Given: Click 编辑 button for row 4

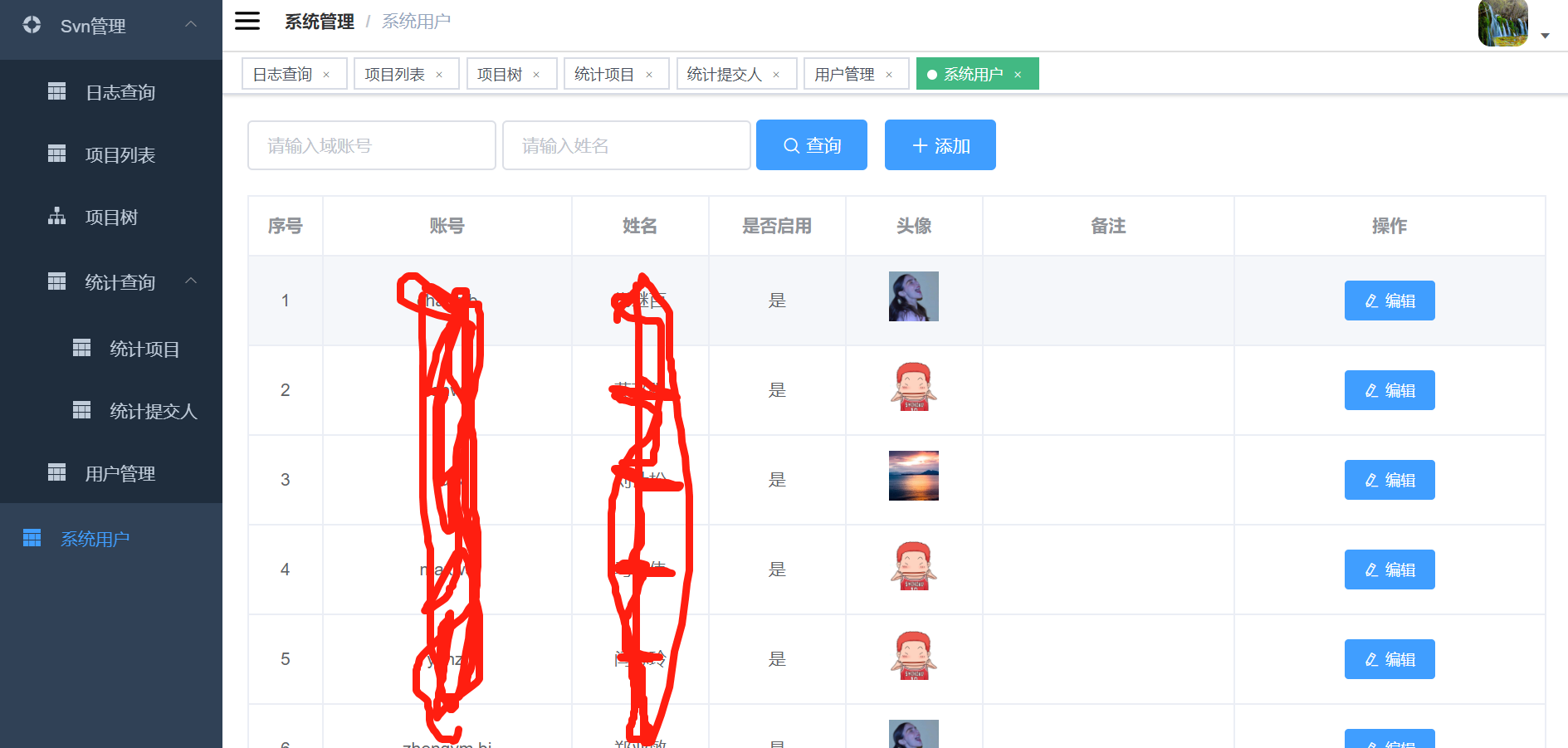Looking at the screenshot, I should (x=1390, y=570).
